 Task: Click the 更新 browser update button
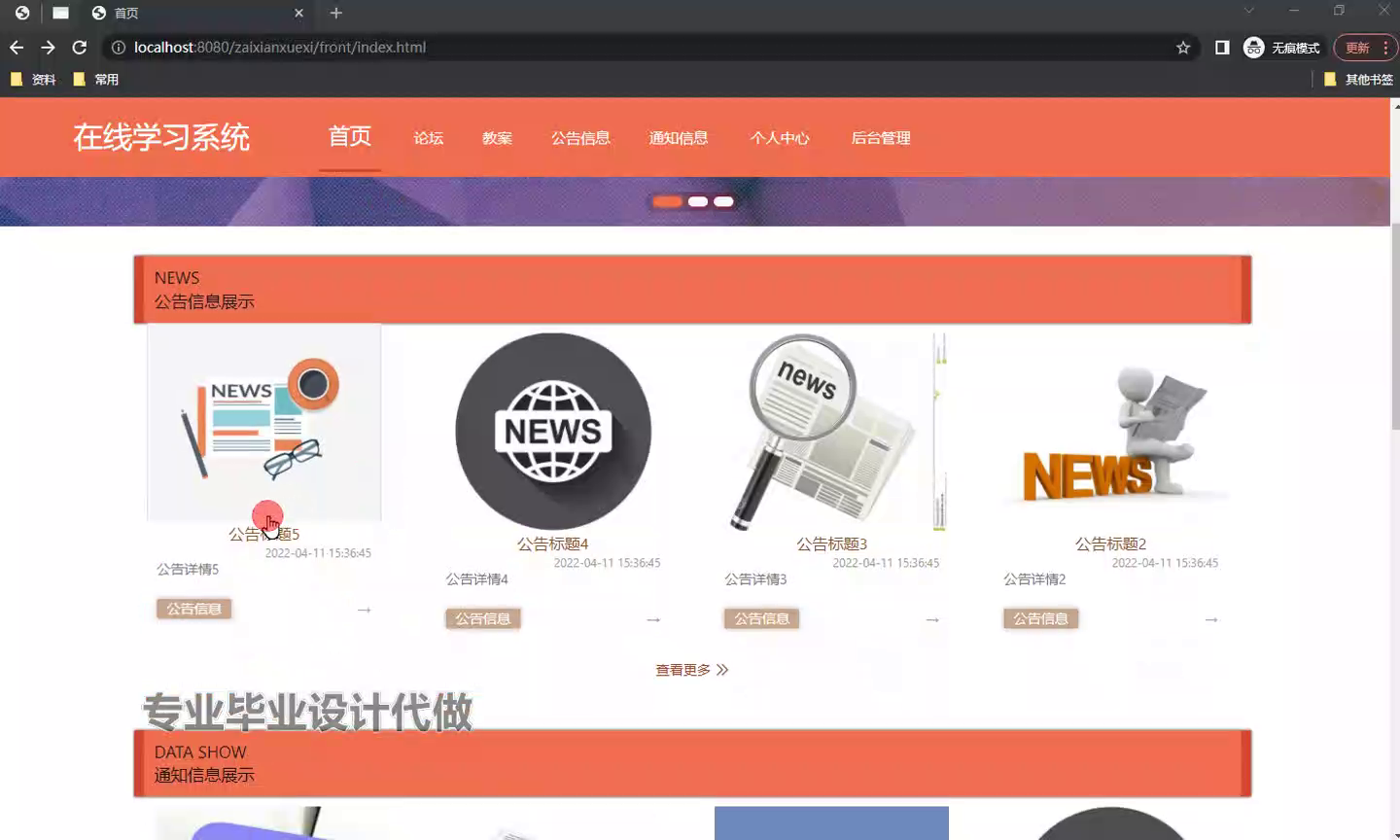[x=1366, y=48]
